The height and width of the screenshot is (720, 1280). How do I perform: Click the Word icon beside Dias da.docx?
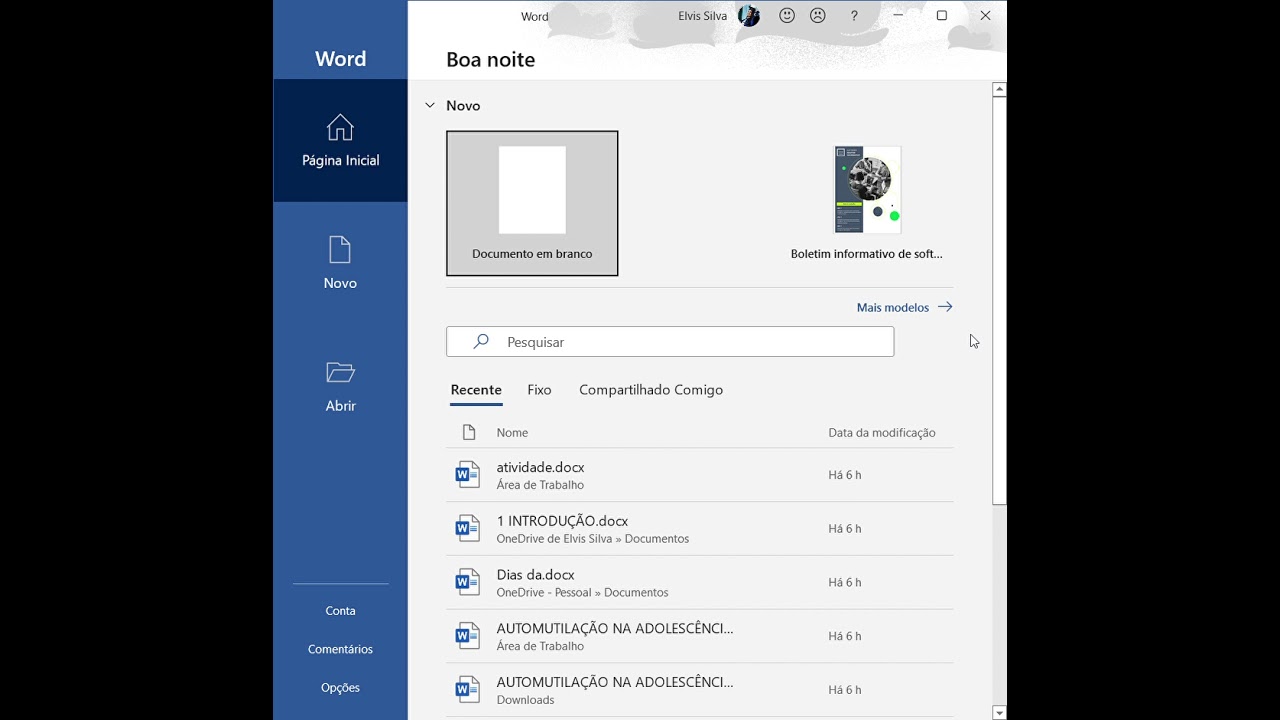[x=467, y=582]
